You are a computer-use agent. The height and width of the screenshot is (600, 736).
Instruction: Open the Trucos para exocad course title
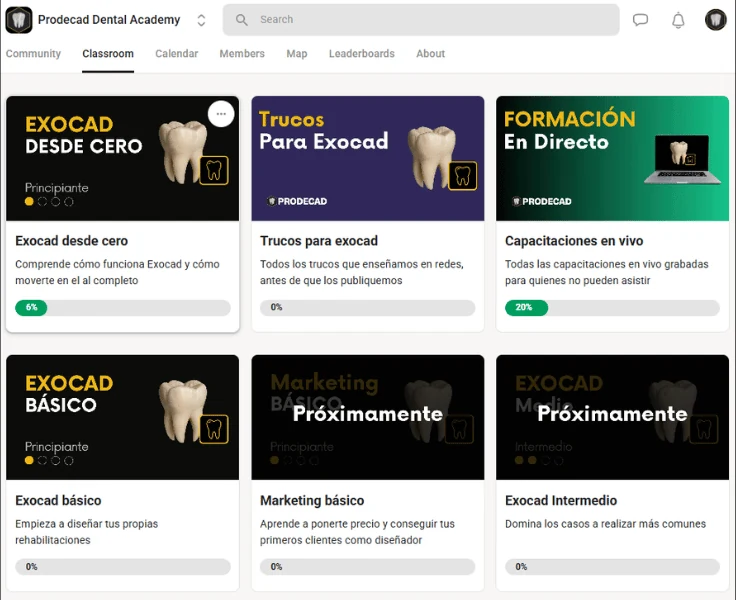[x=319, y=241]
